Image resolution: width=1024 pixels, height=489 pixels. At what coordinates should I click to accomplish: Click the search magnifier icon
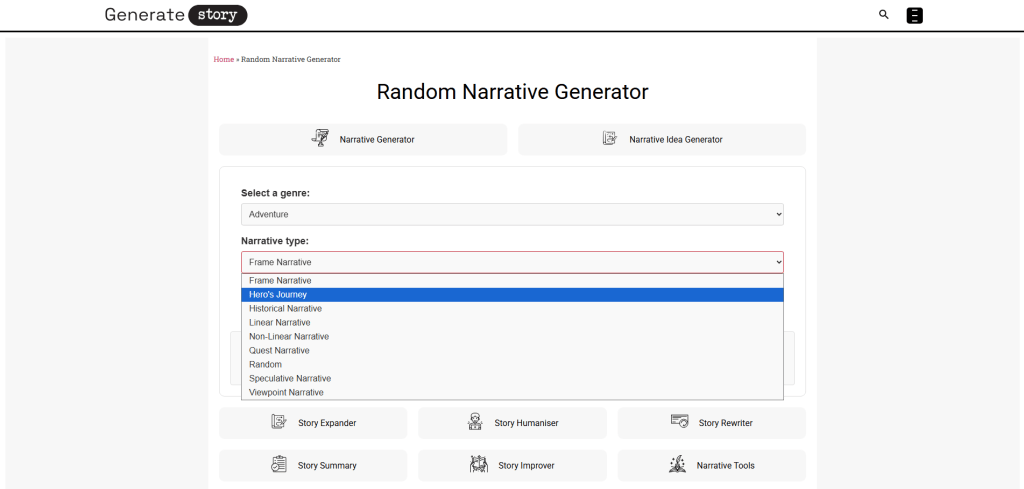pyautogui.click(x=883, y=15)
